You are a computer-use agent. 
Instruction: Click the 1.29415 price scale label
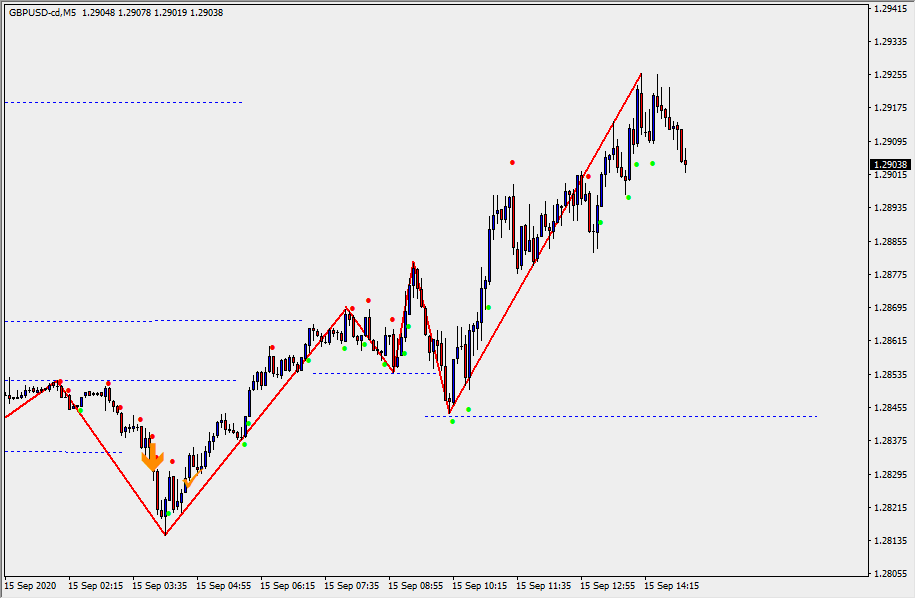889,9
